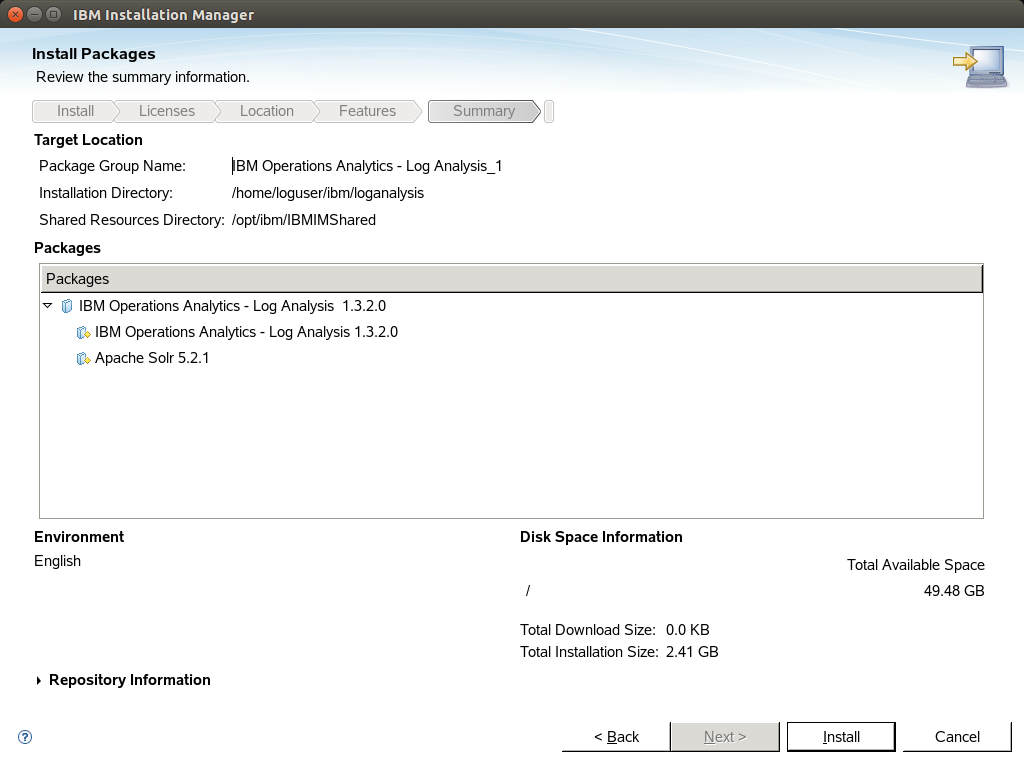Screen dimensions: 1024x768
Task: Click the Disk Space Information heading
Action: coord(601,537)
